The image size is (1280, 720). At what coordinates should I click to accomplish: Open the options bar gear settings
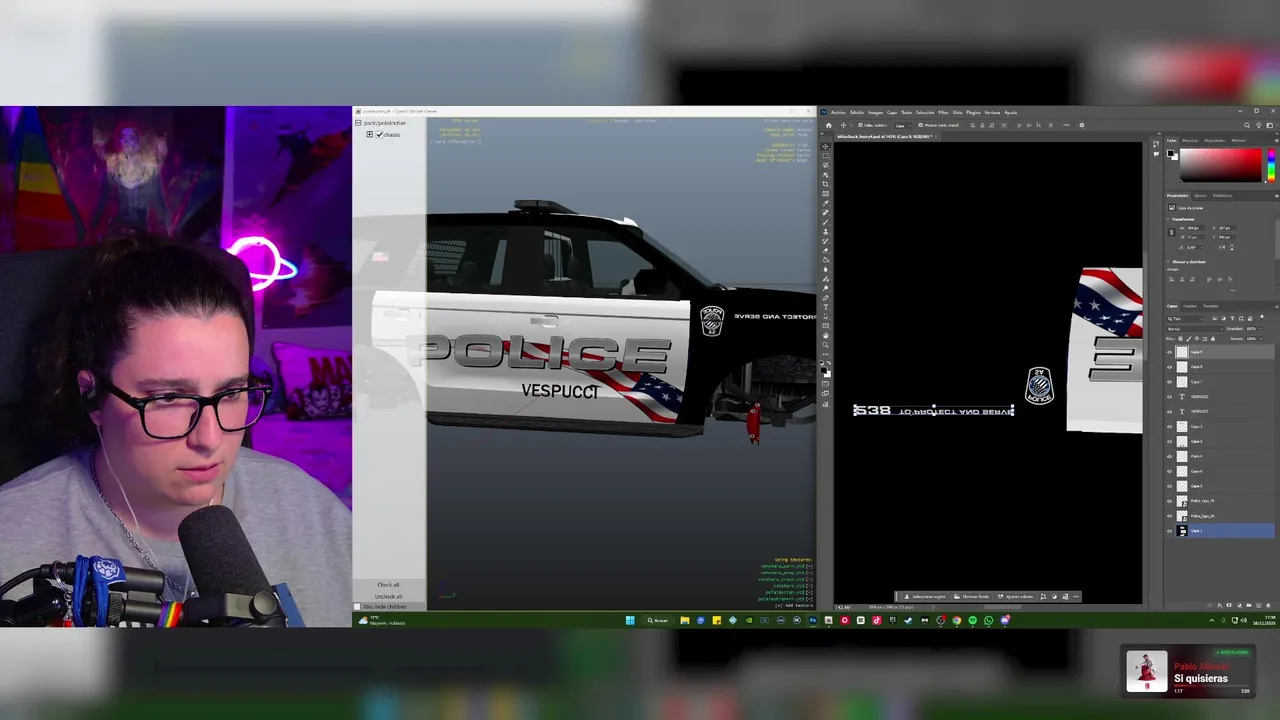pyautogui.click(x=1082, y=125)
